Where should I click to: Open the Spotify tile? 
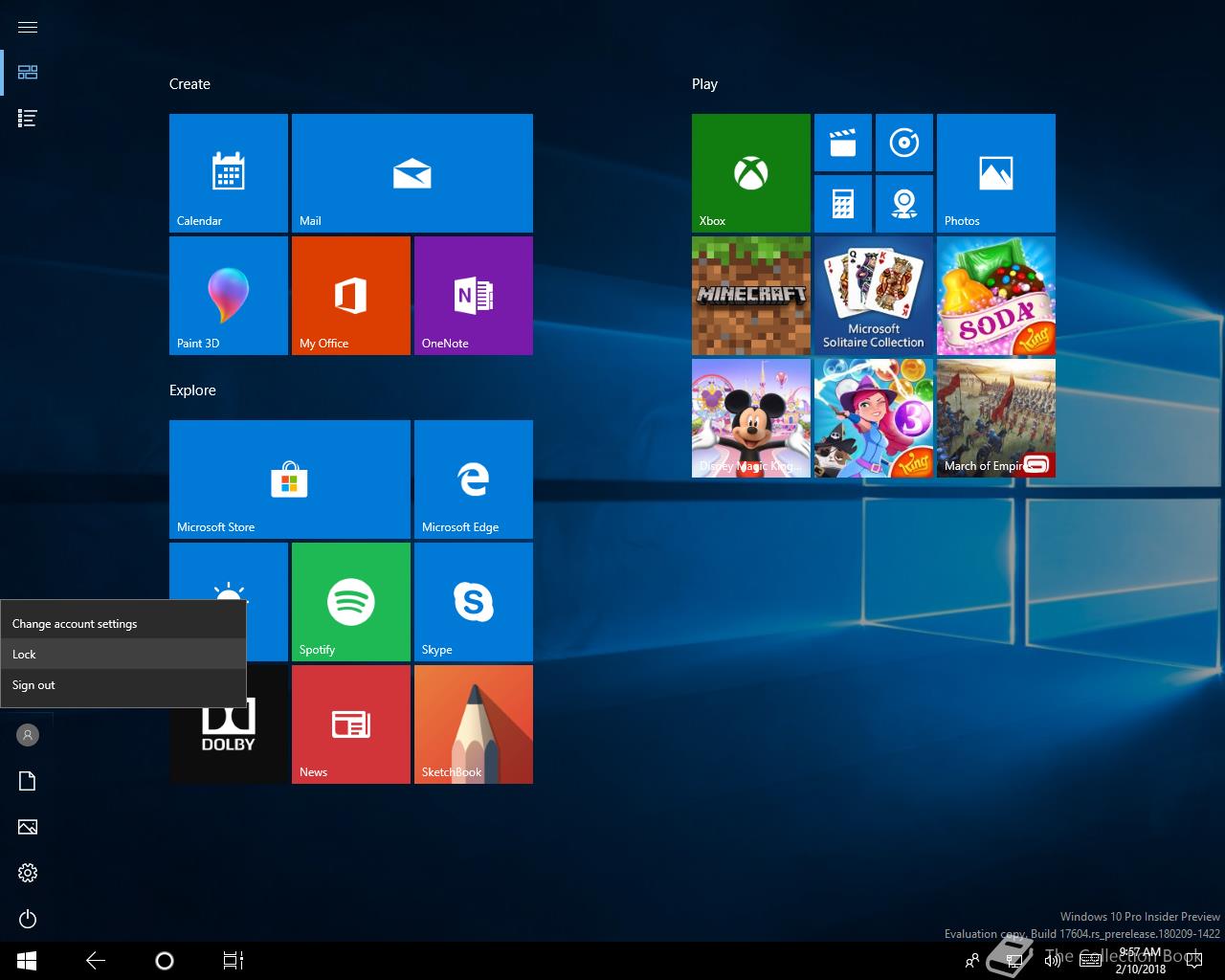tap(351, 602)
